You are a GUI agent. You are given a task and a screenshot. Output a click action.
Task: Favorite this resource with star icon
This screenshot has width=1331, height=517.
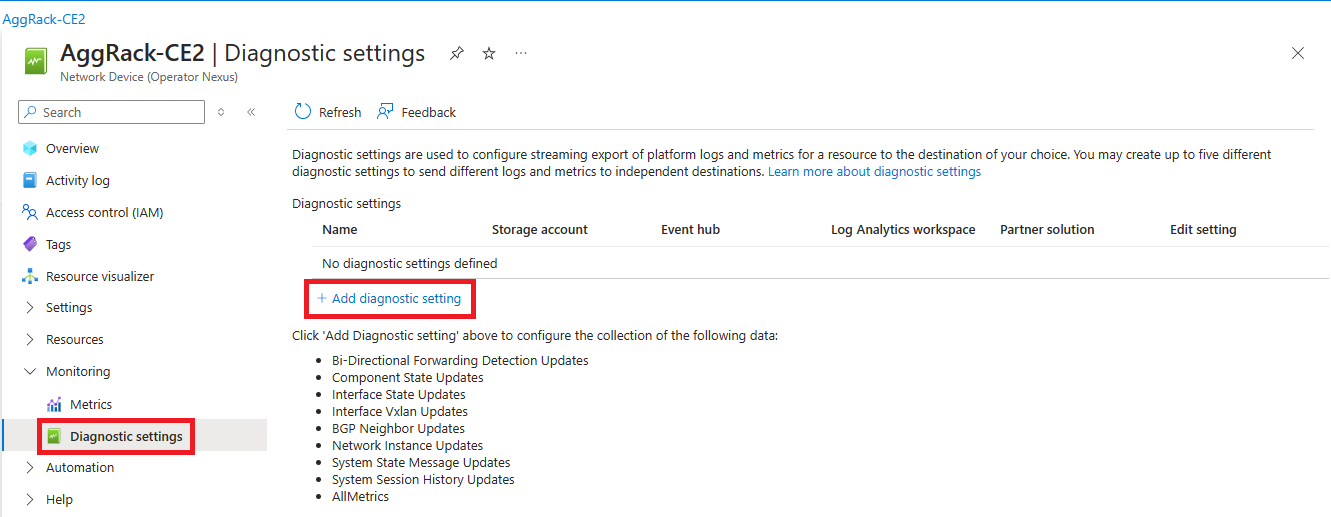coord(489,54)
